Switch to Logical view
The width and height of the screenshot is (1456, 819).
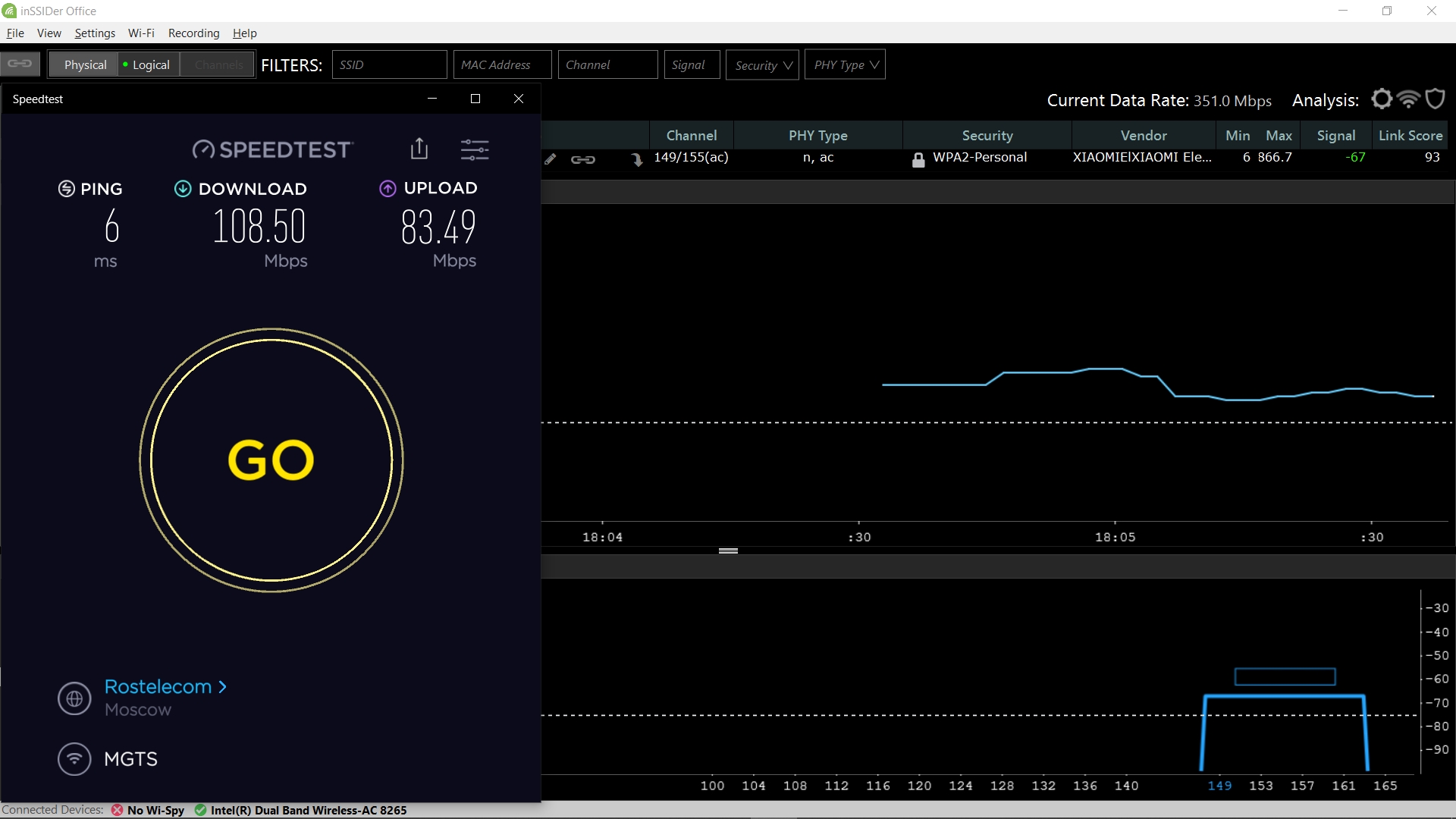click(x=148, y=64)
